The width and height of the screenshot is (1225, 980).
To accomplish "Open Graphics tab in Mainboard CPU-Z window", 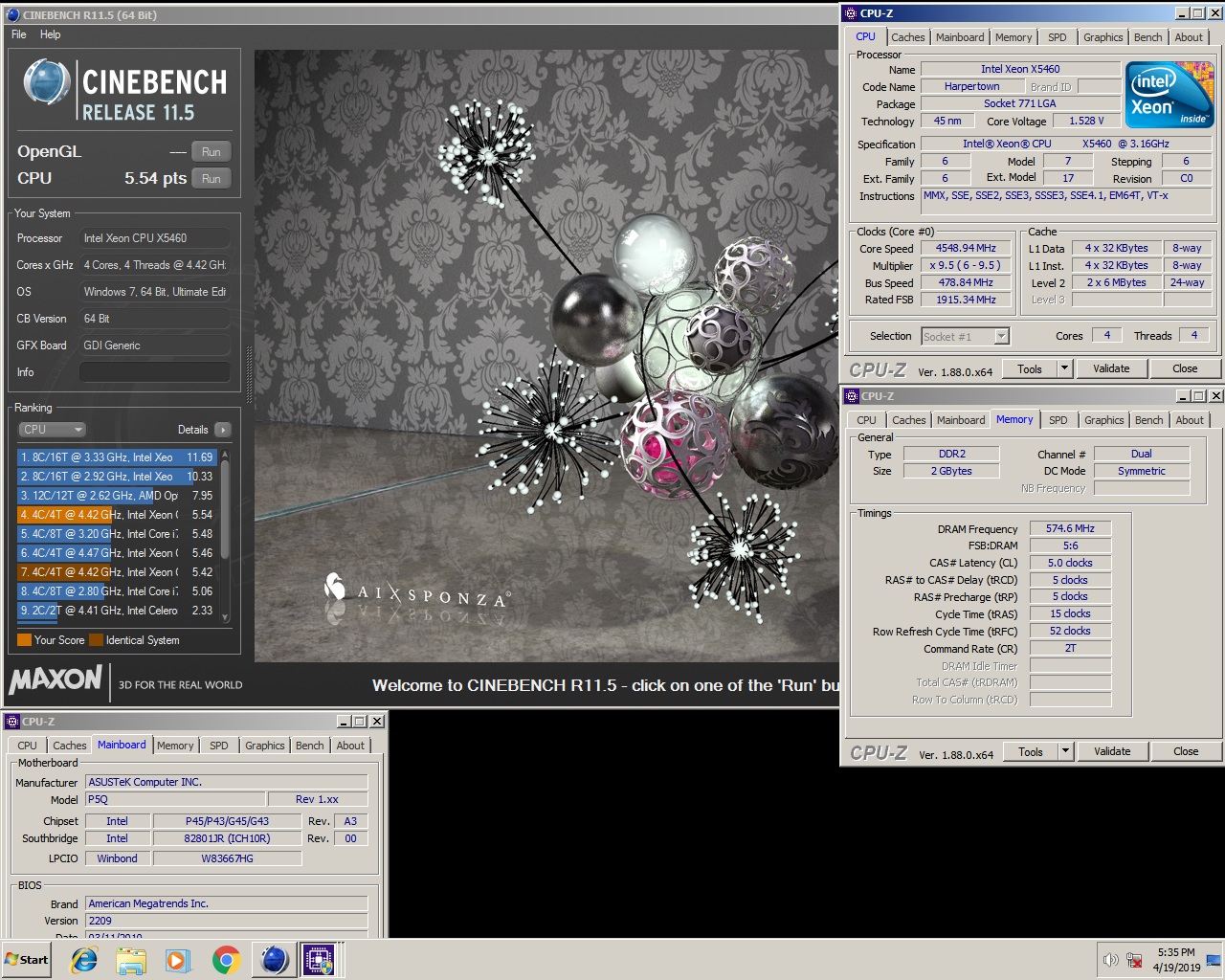I will pos(265,746).
